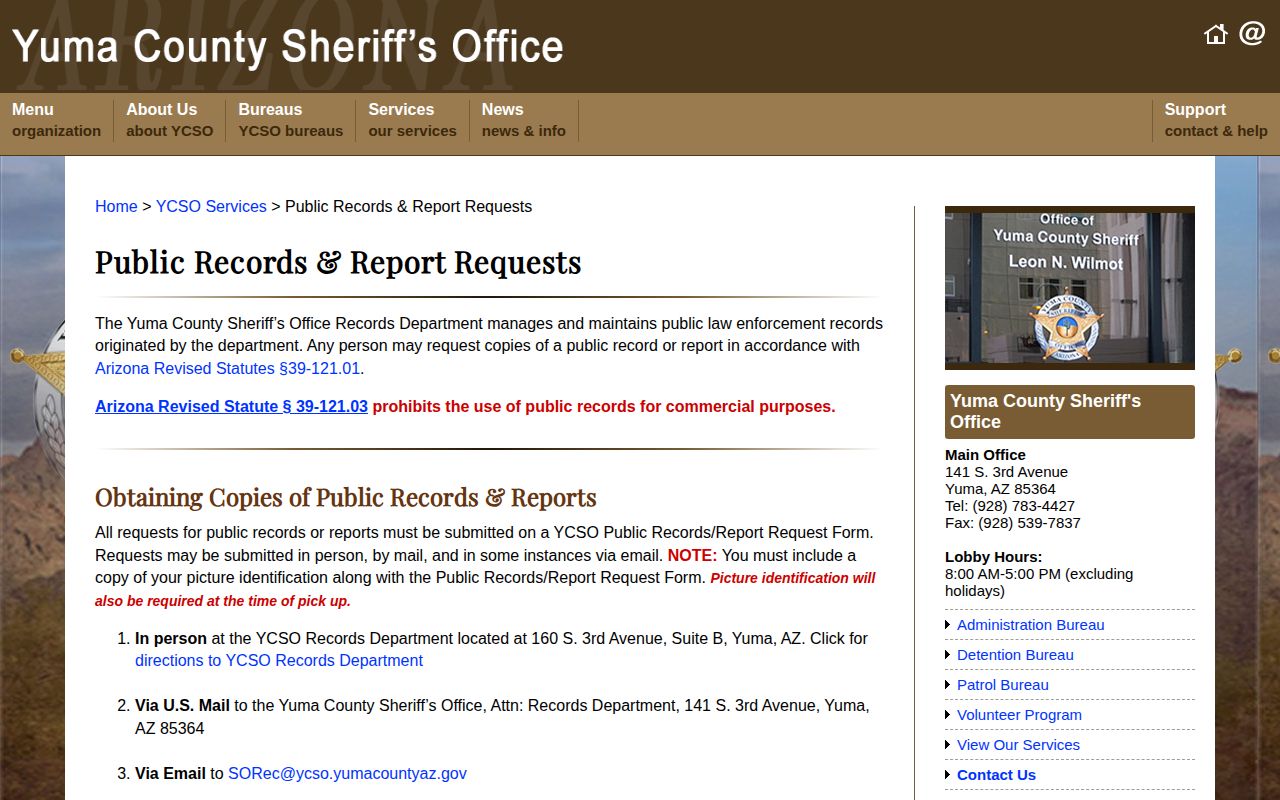Open the Services nav menu
This screenshot has width=1280, height=800.
[412, 120]
